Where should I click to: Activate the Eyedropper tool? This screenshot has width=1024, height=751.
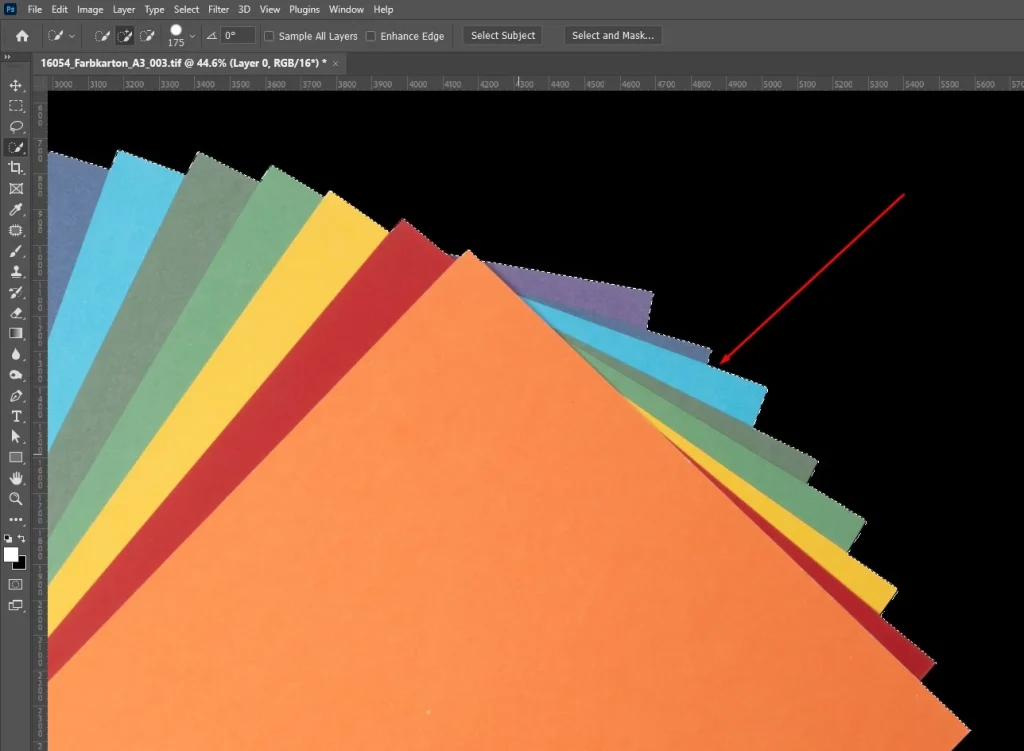16,209
